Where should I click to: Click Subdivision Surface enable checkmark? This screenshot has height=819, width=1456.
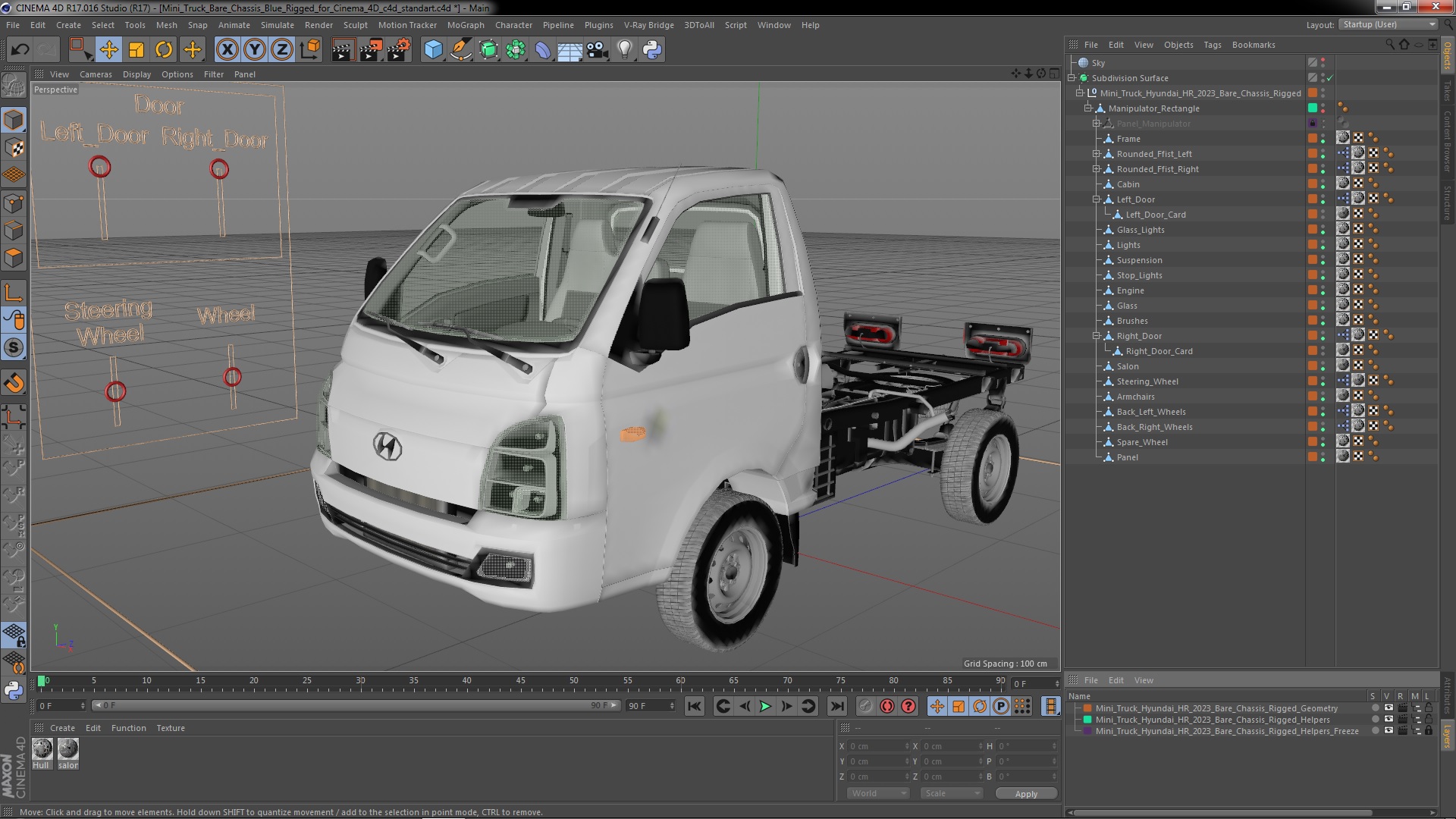1330,78
